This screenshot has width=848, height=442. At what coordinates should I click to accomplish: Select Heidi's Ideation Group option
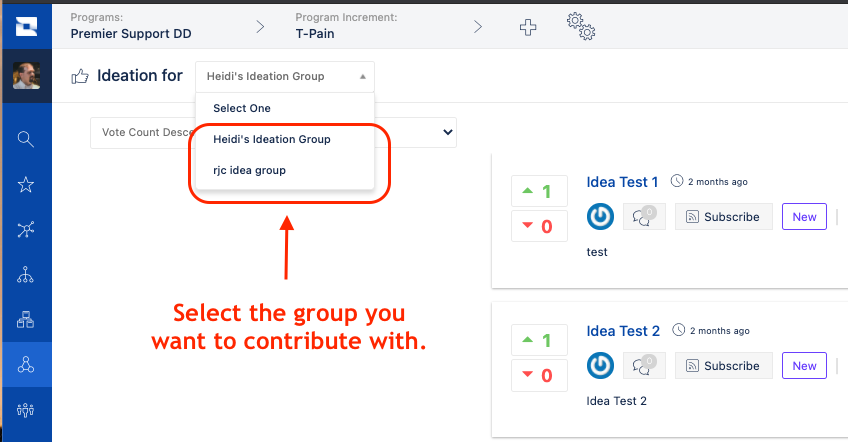[x=285, y=139]
